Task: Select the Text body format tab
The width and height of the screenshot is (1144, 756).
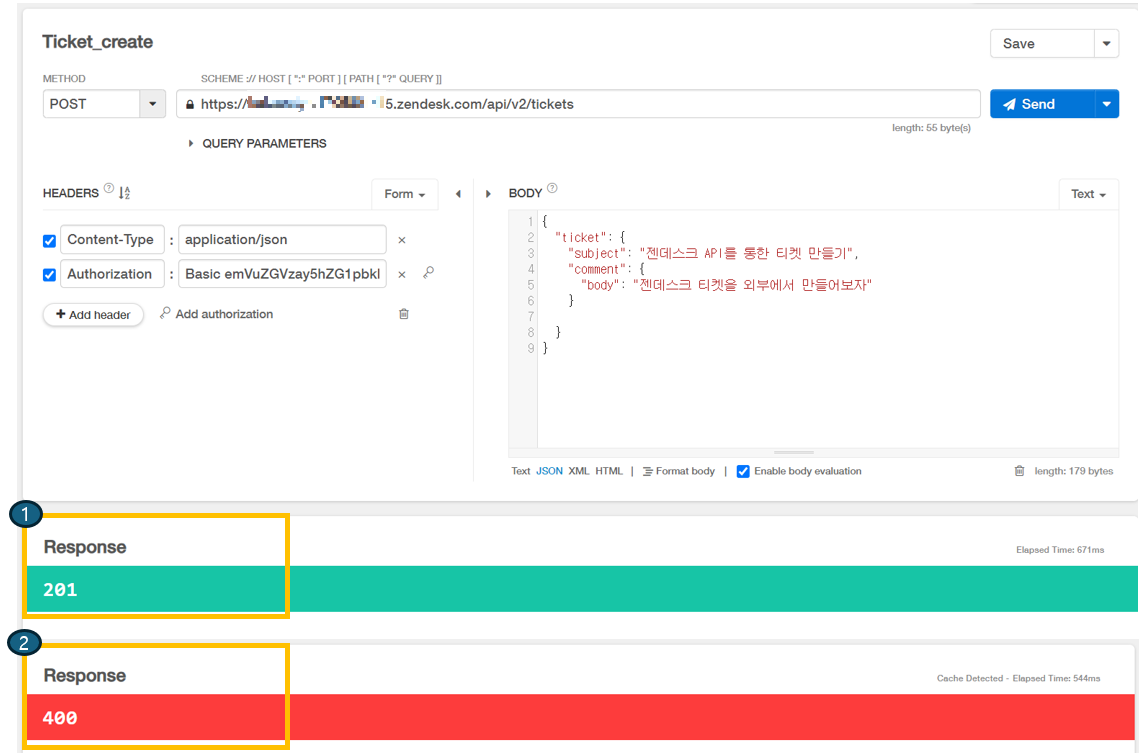Action: [x=520, y=471]
